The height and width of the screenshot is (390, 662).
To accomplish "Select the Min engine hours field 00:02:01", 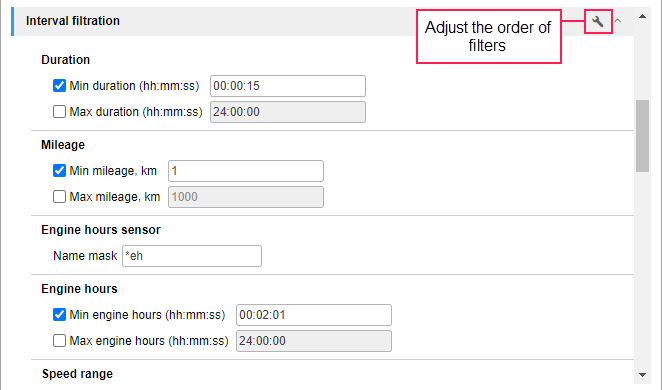I will click(x=314, y=315).
